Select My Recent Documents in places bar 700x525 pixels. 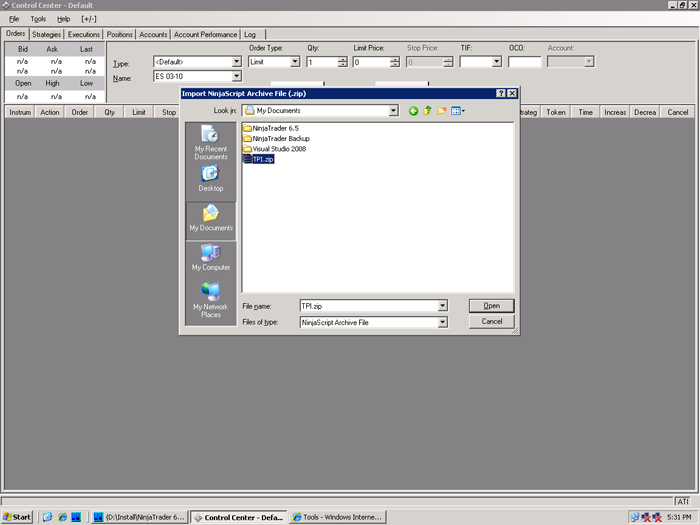[x=210, y=142]
